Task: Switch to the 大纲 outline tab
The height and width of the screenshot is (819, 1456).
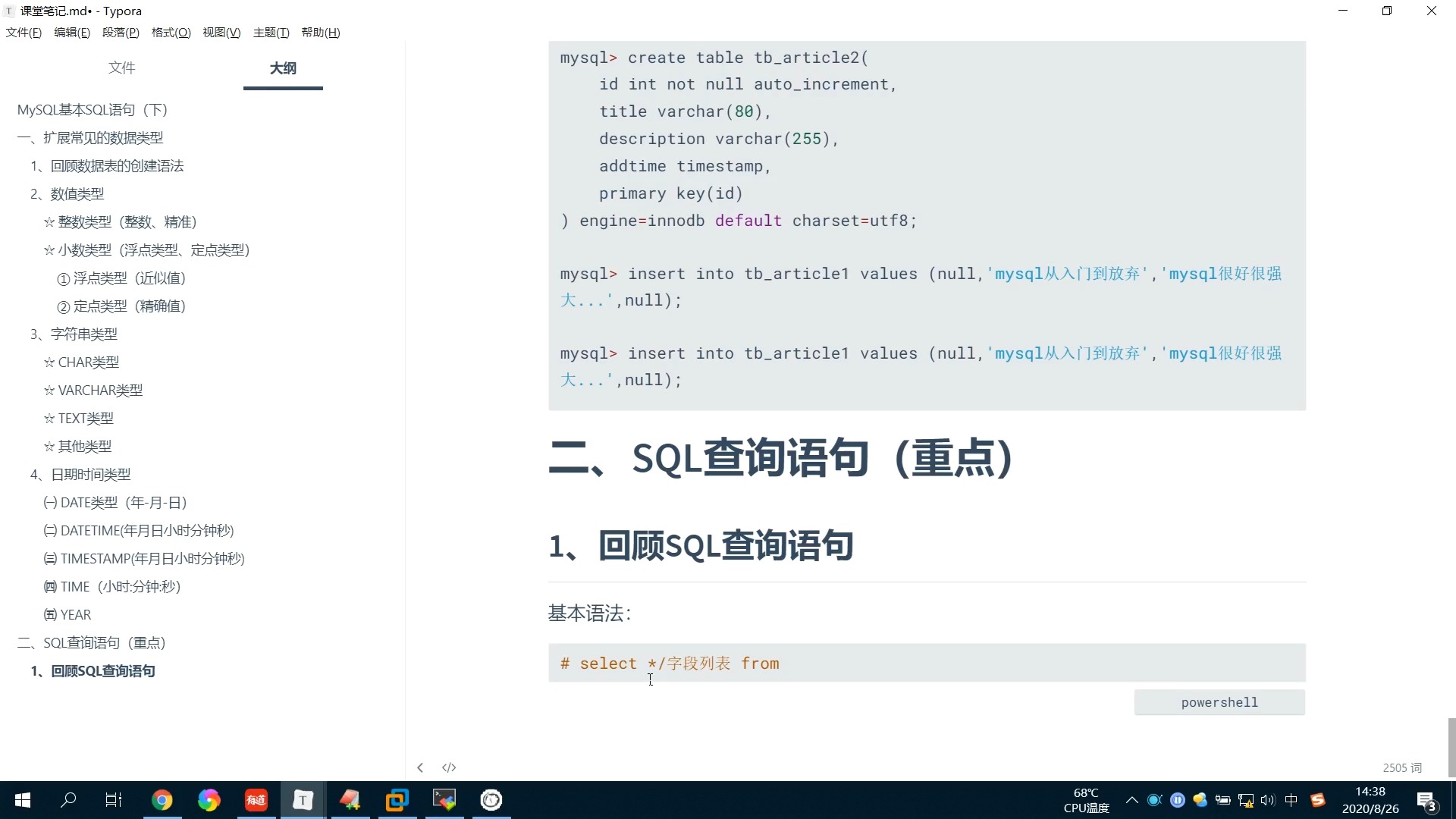Action: 283,68
